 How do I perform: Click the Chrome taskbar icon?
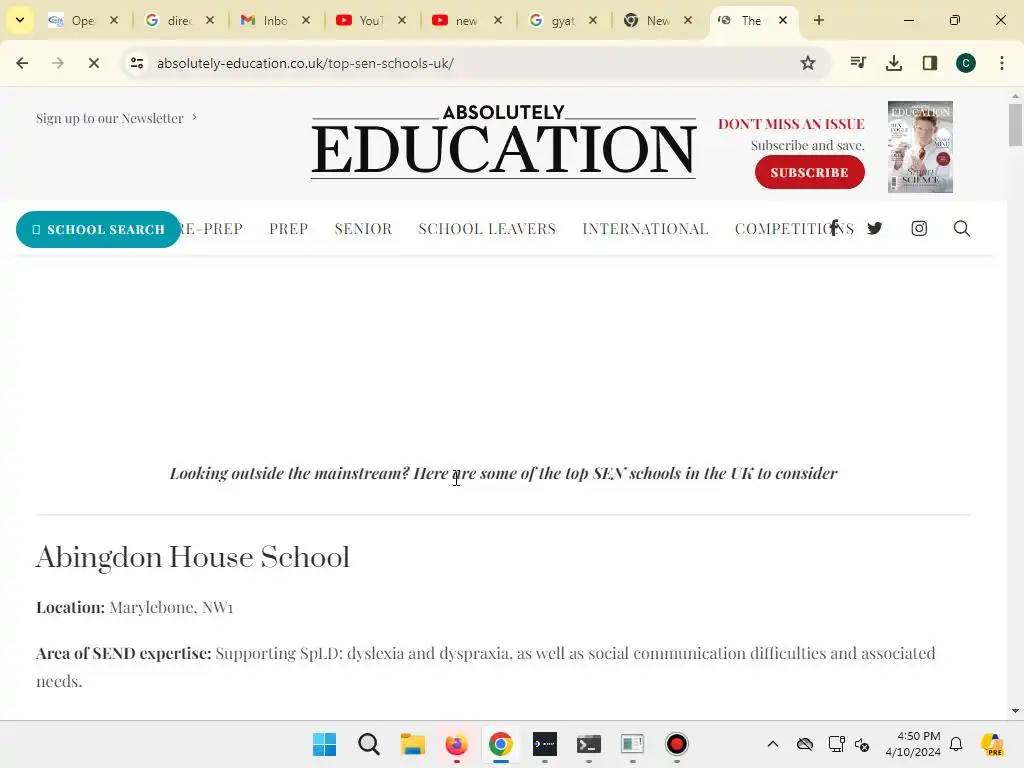point(500,744)
